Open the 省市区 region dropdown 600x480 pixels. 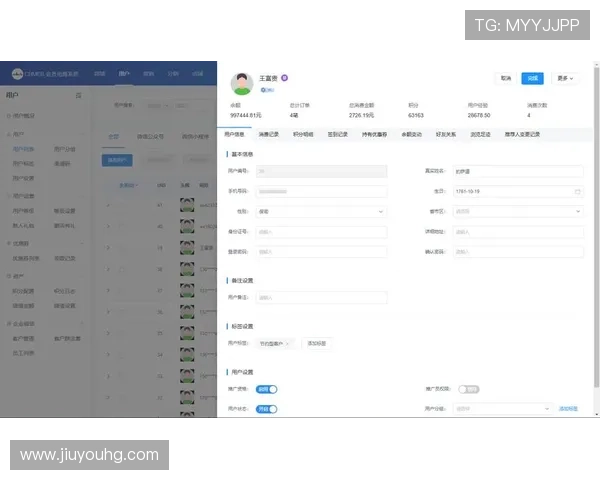tap(517, 211)
